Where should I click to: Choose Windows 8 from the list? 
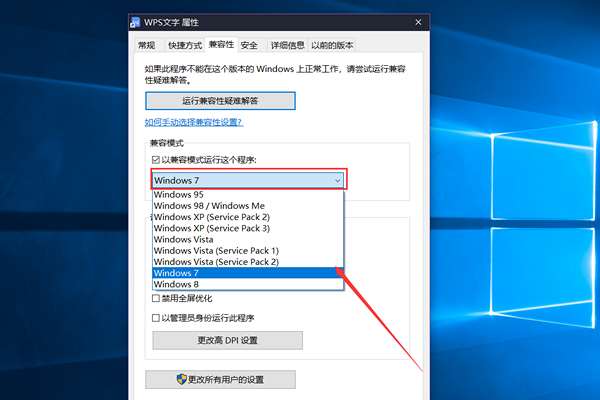click(248, 284)
